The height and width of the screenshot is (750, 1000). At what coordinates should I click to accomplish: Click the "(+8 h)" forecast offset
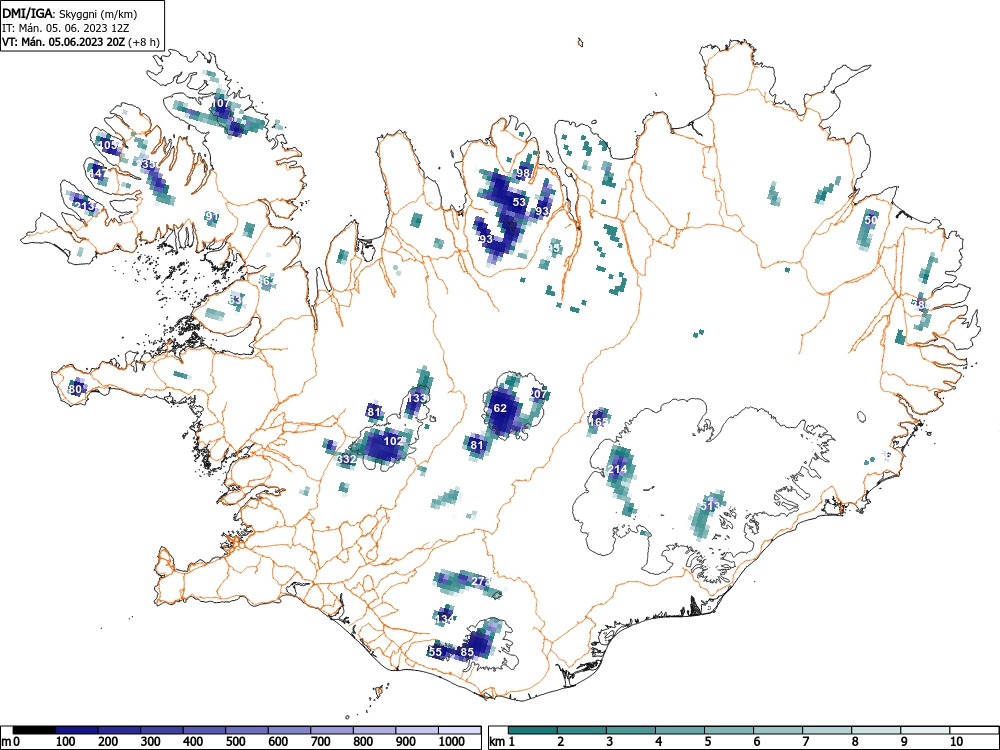click(143, 42)
